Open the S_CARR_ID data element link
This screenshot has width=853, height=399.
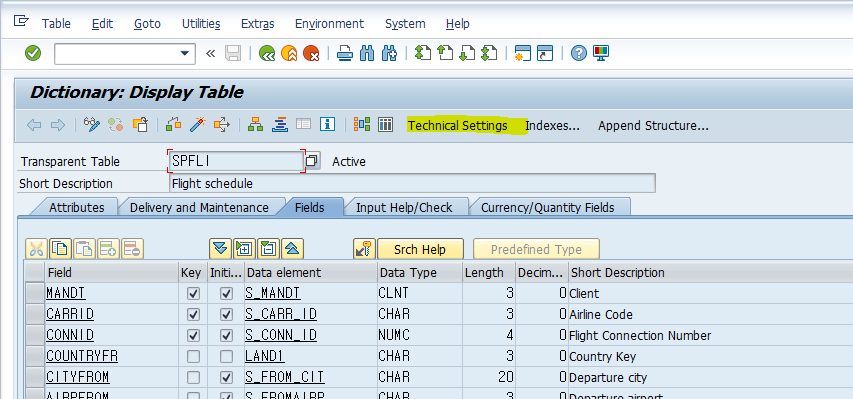281,315
